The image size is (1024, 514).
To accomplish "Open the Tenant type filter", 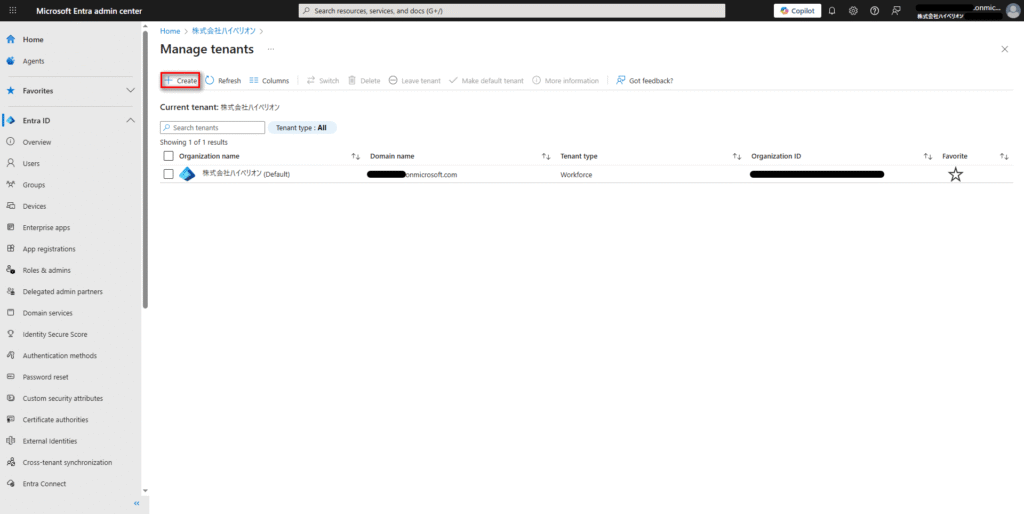I will click(301, 128).
